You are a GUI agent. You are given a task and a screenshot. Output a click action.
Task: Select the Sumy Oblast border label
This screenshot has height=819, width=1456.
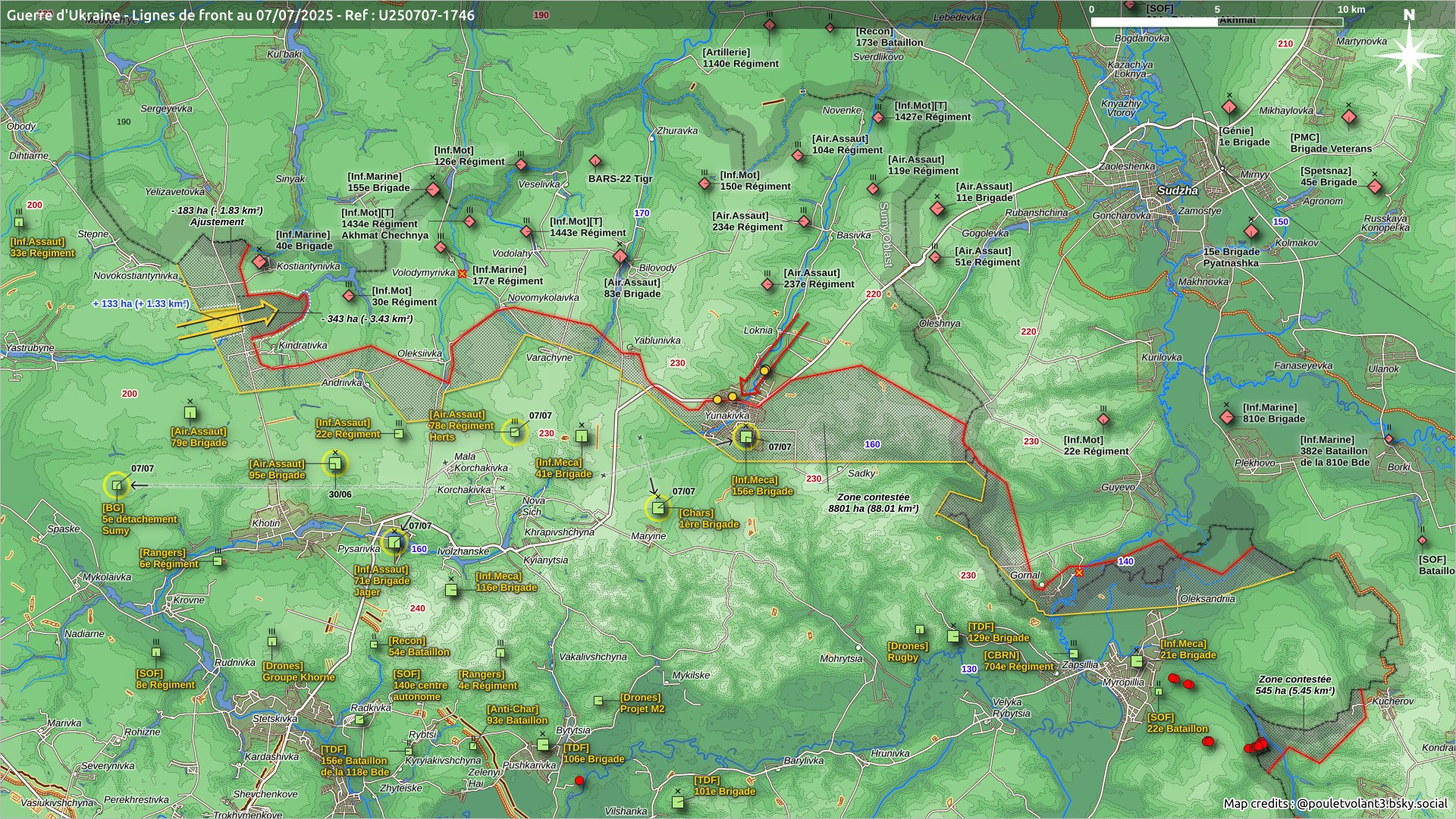[x=884, y=234]
